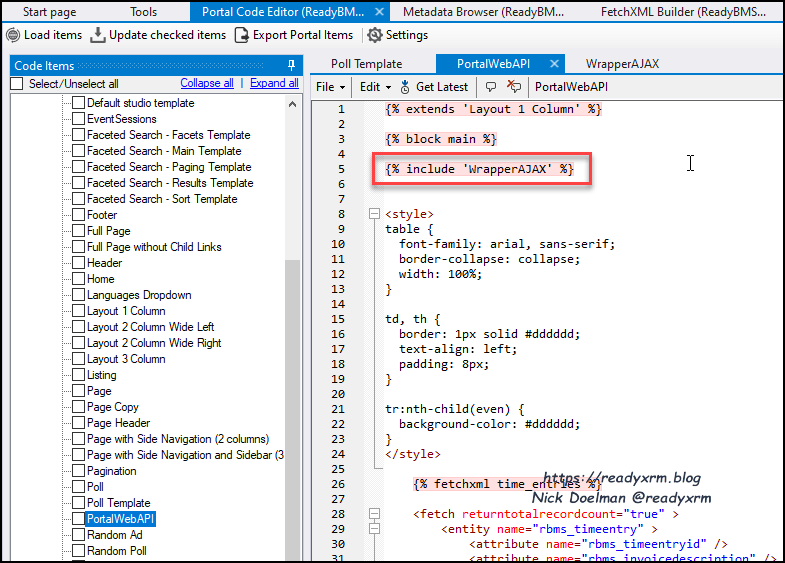Switch to the WrapperAJAX tab

tap(622, 63)
